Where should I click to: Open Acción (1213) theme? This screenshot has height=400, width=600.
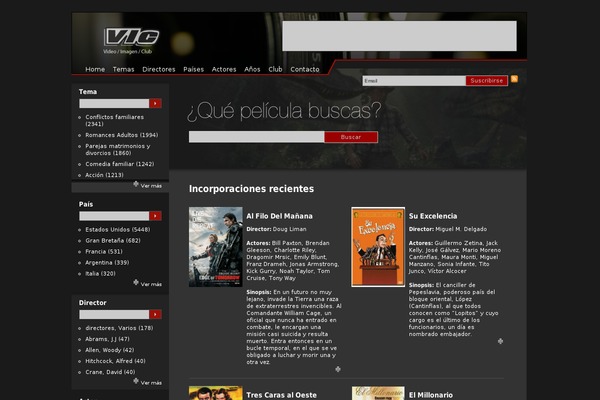(x=104, y=175)
